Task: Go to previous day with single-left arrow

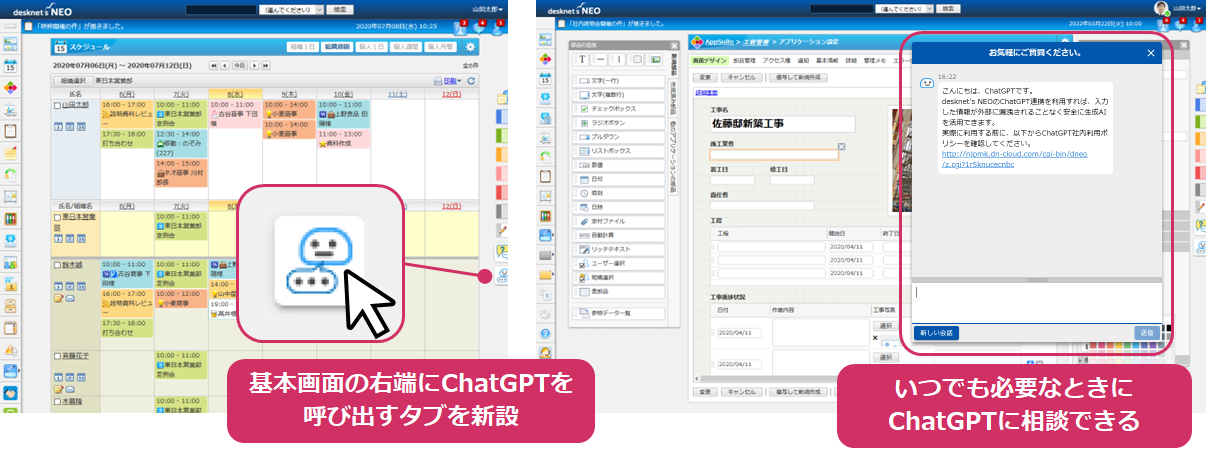Action: point(225,65)
